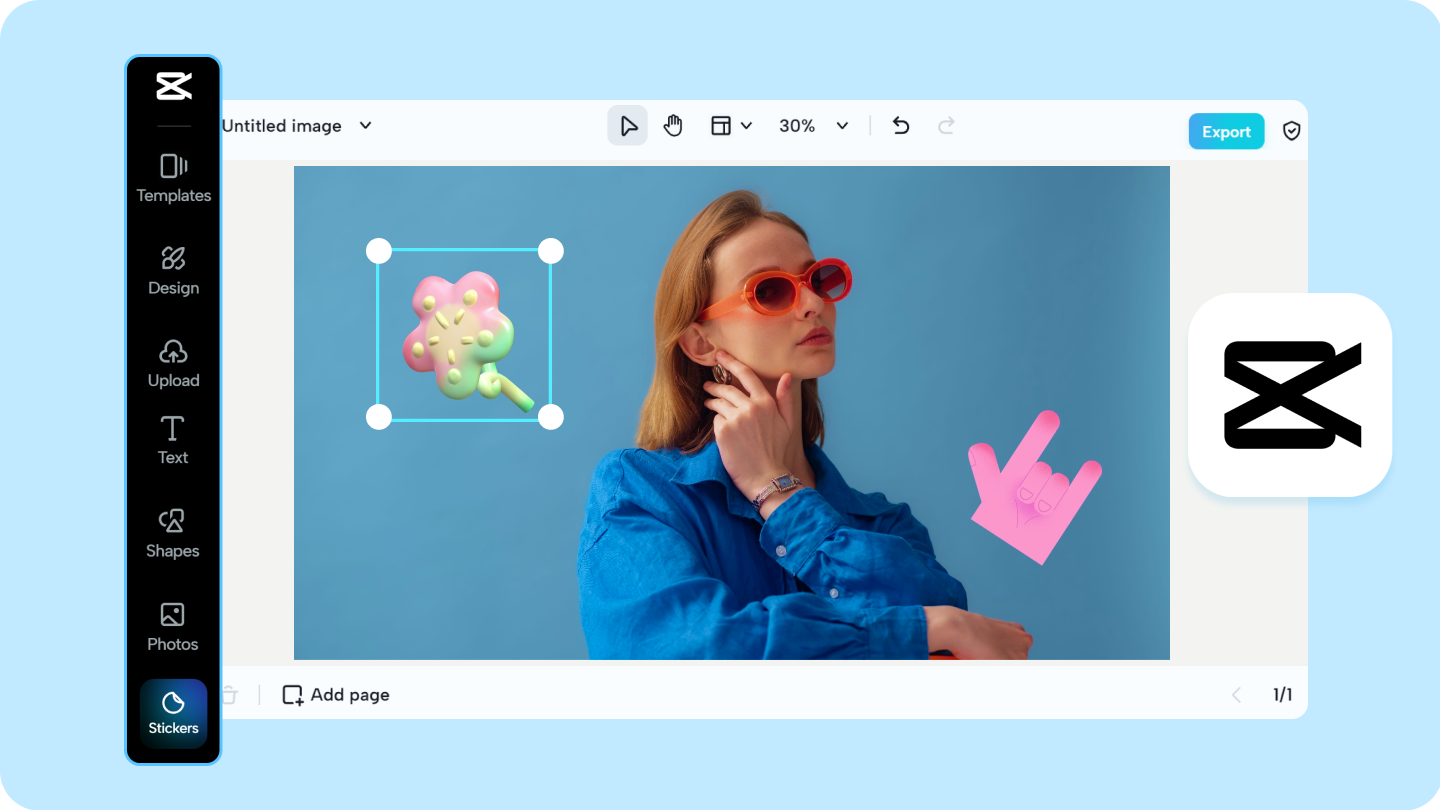Expand the zoom level dropdown arrow
The width and height of the screenshot is (1440, 810).
[842, 126]
